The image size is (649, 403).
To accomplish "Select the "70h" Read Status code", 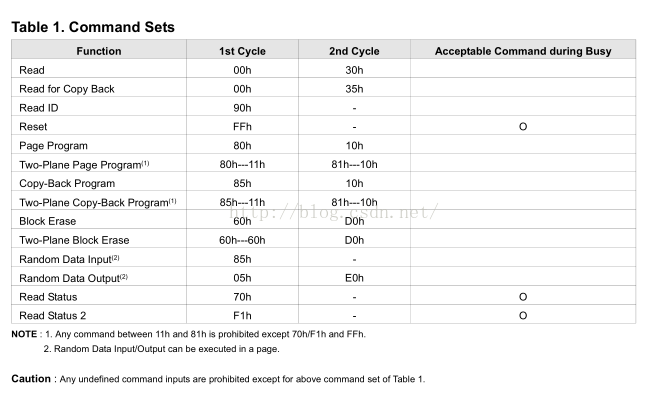I will (242, 297).
